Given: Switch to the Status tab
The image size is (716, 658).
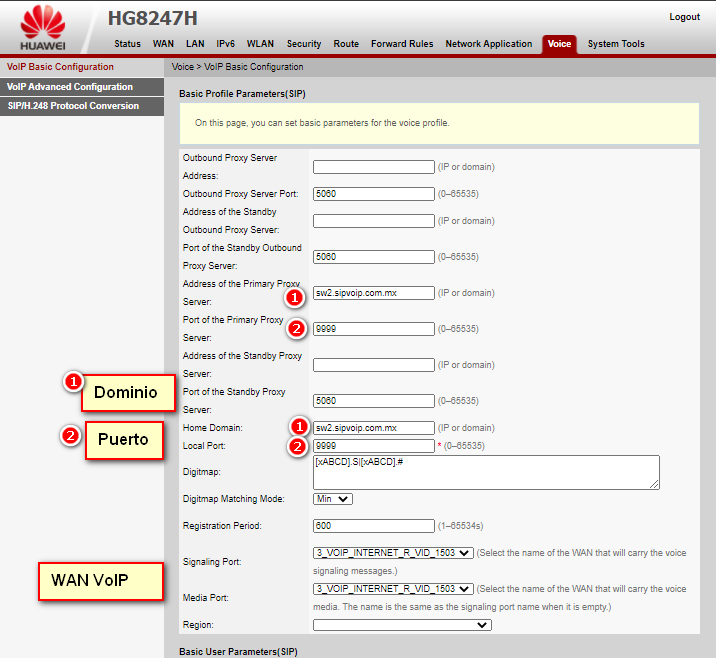Looking at the screenshot, I should pos(127,44).
